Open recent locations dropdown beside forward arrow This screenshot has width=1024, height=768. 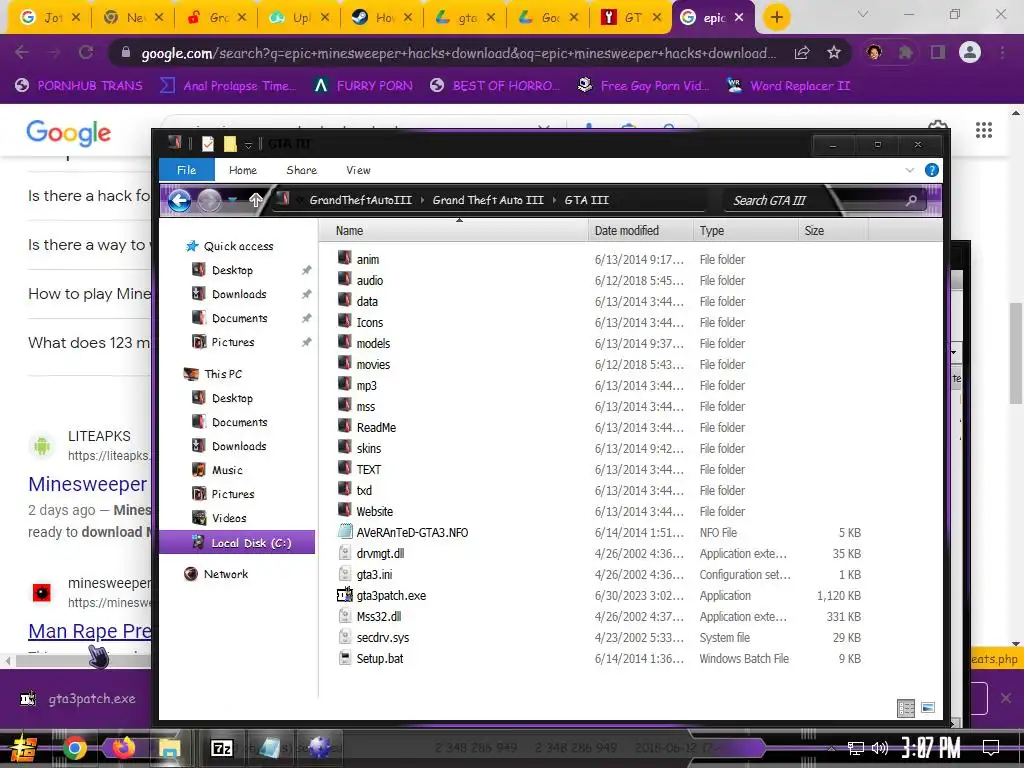(x=232, y=200)
